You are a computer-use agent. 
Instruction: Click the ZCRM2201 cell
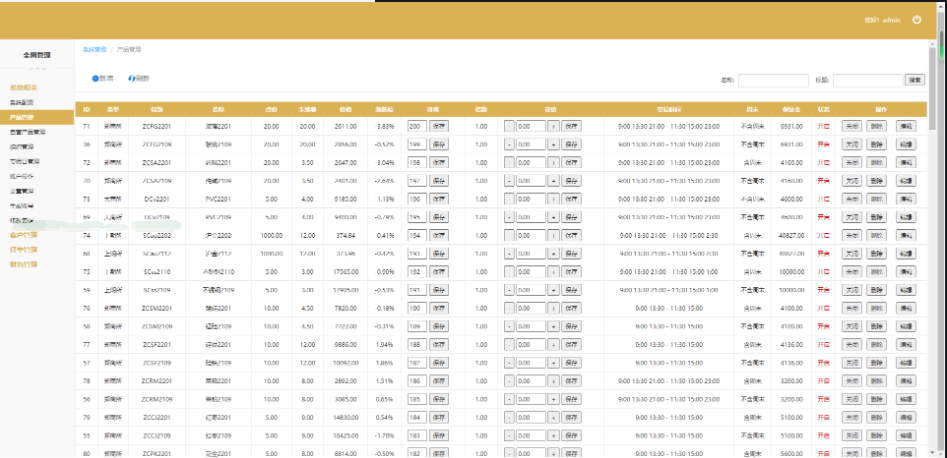tap(156, 381)
